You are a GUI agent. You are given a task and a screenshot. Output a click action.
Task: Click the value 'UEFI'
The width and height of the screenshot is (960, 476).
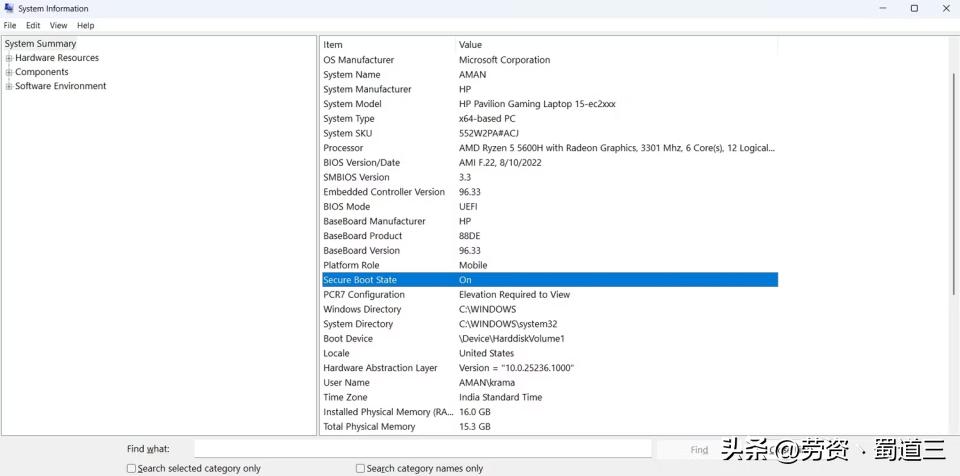(468, 206)
